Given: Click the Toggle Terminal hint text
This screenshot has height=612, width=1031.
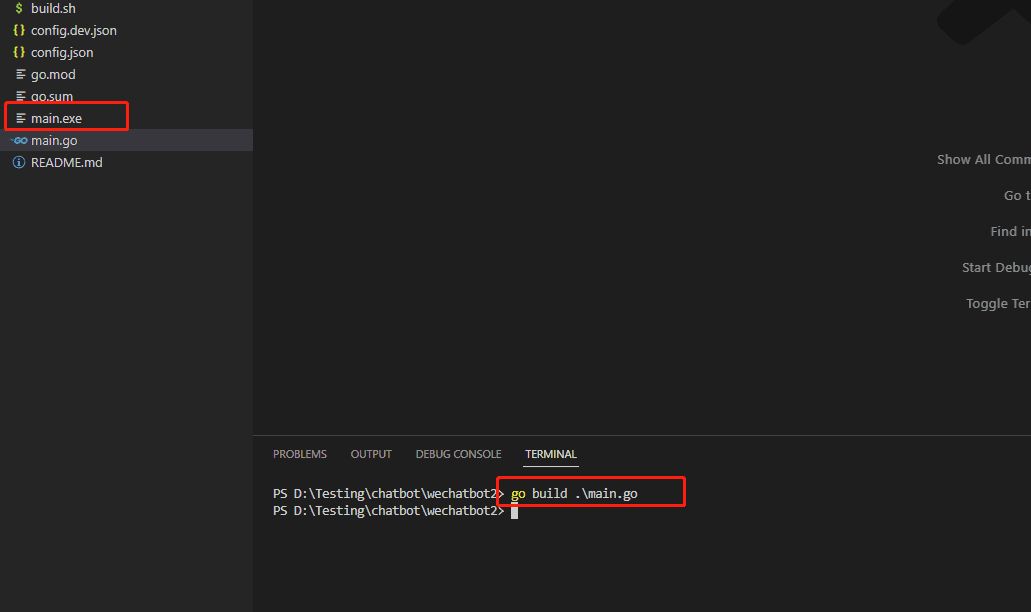Looking at the screenshot, I should coord(998,304).
